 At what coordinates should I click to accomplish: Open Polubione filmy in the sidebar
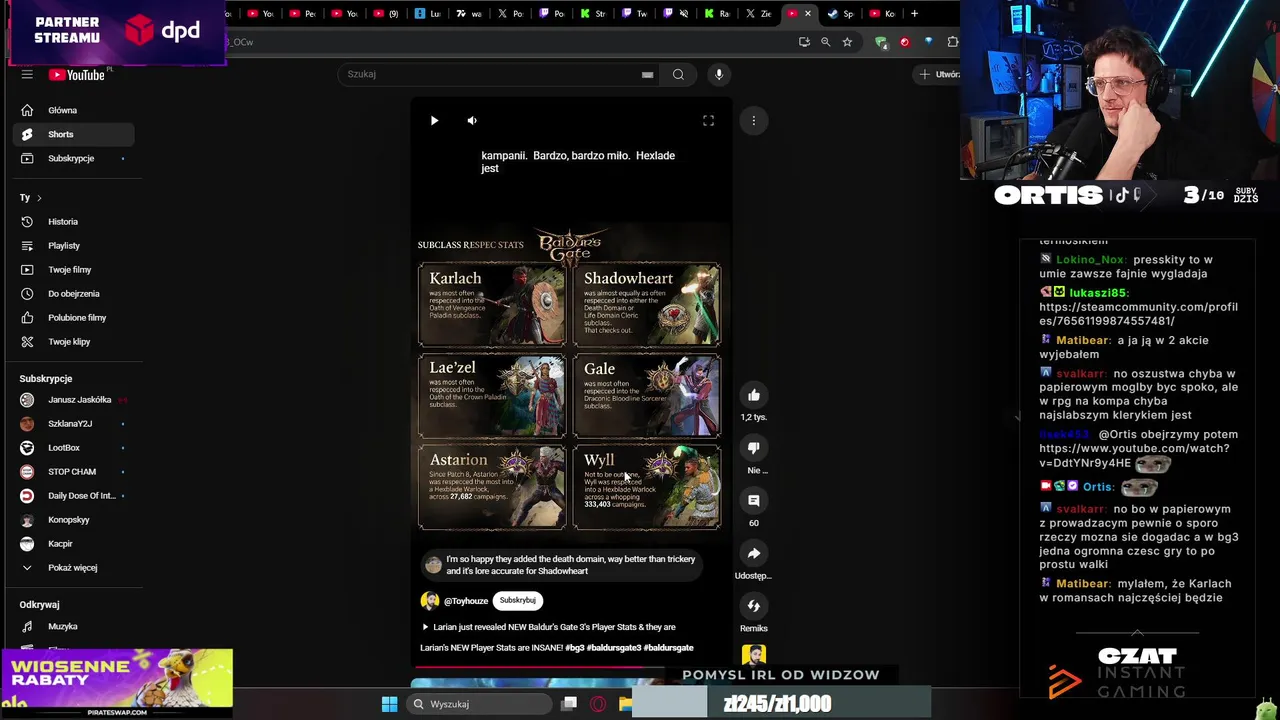click(x=74, y=318)
